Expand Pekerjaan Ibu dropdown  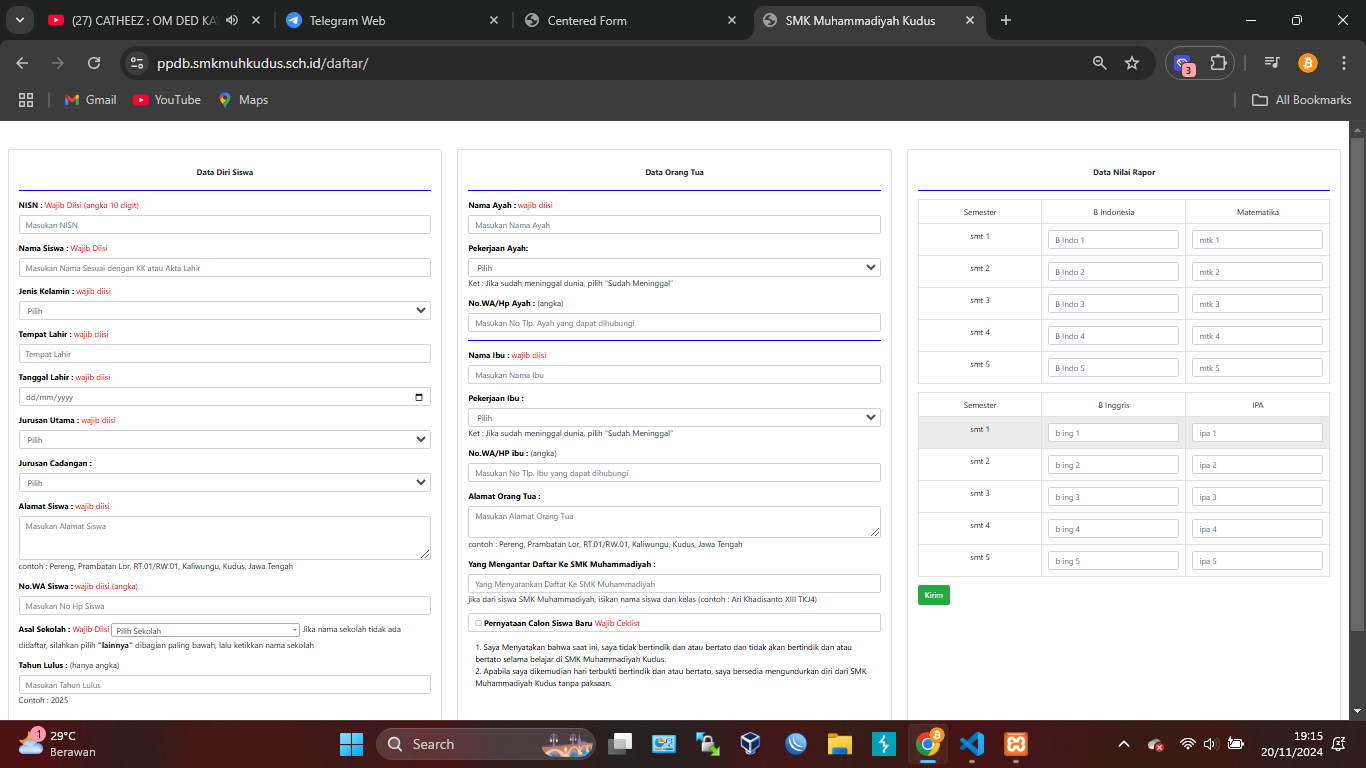675,418
